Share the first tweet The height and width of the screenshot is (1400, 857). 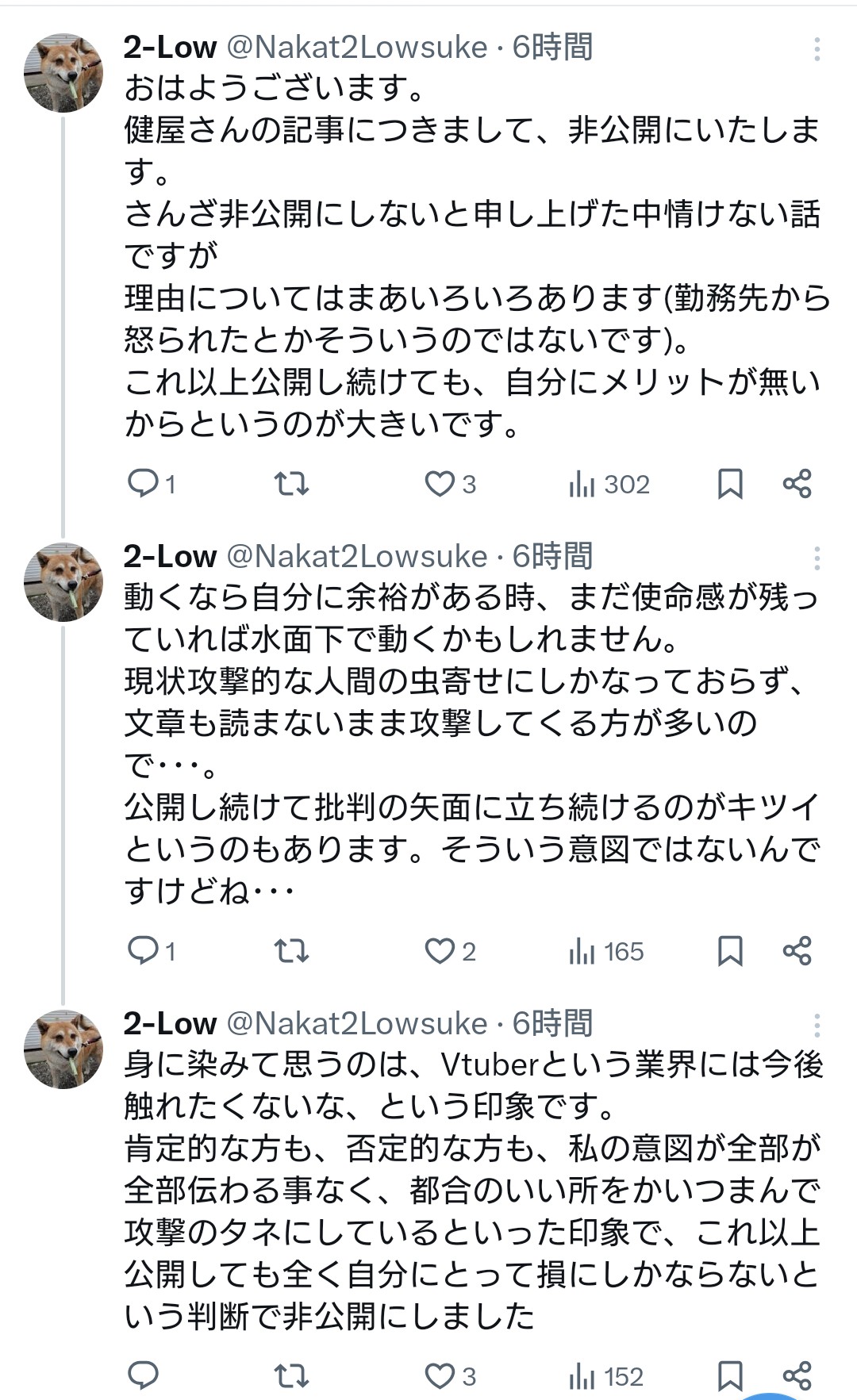pyautogui.click(x=797, y=483)
